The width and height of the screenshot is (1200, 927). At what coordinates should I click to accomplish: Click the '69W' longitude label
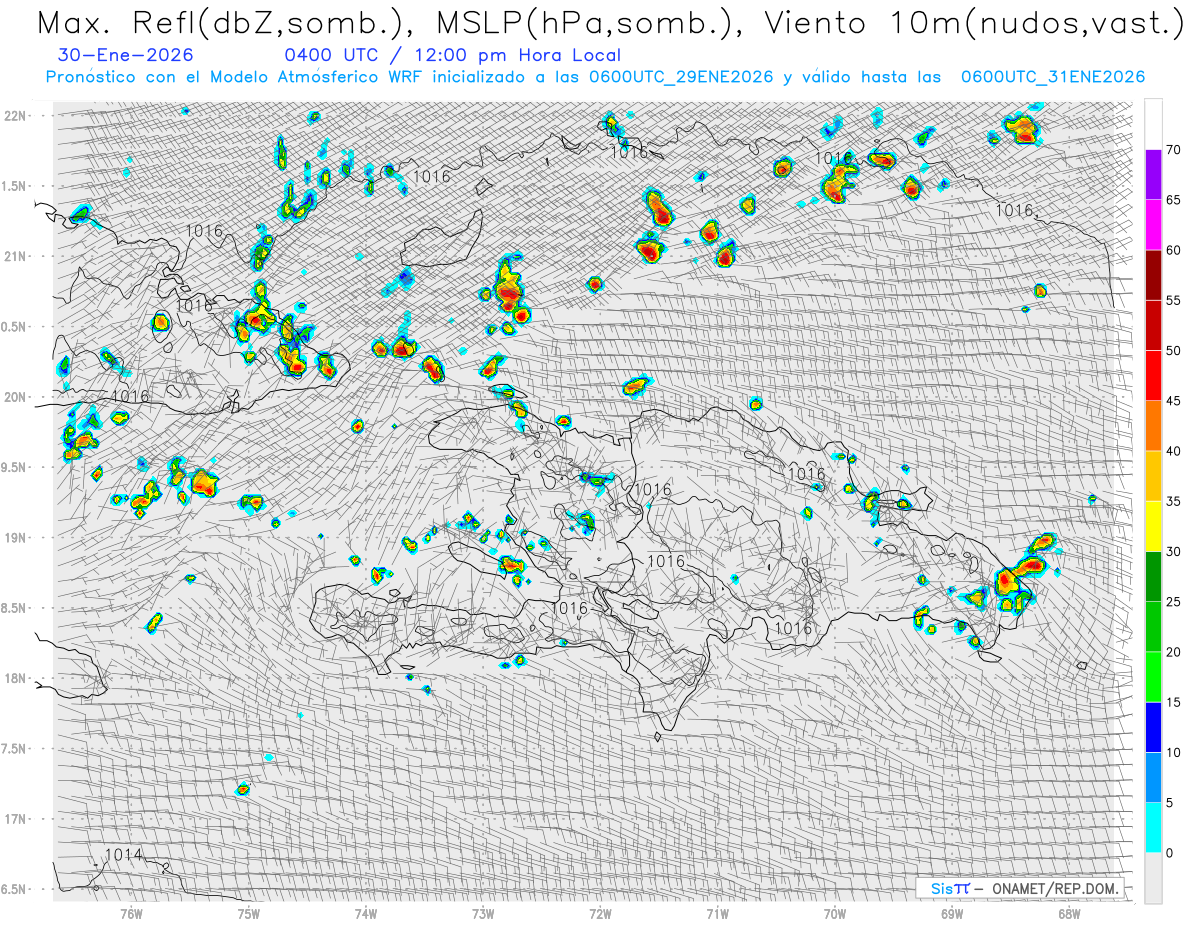pos(951,913)
